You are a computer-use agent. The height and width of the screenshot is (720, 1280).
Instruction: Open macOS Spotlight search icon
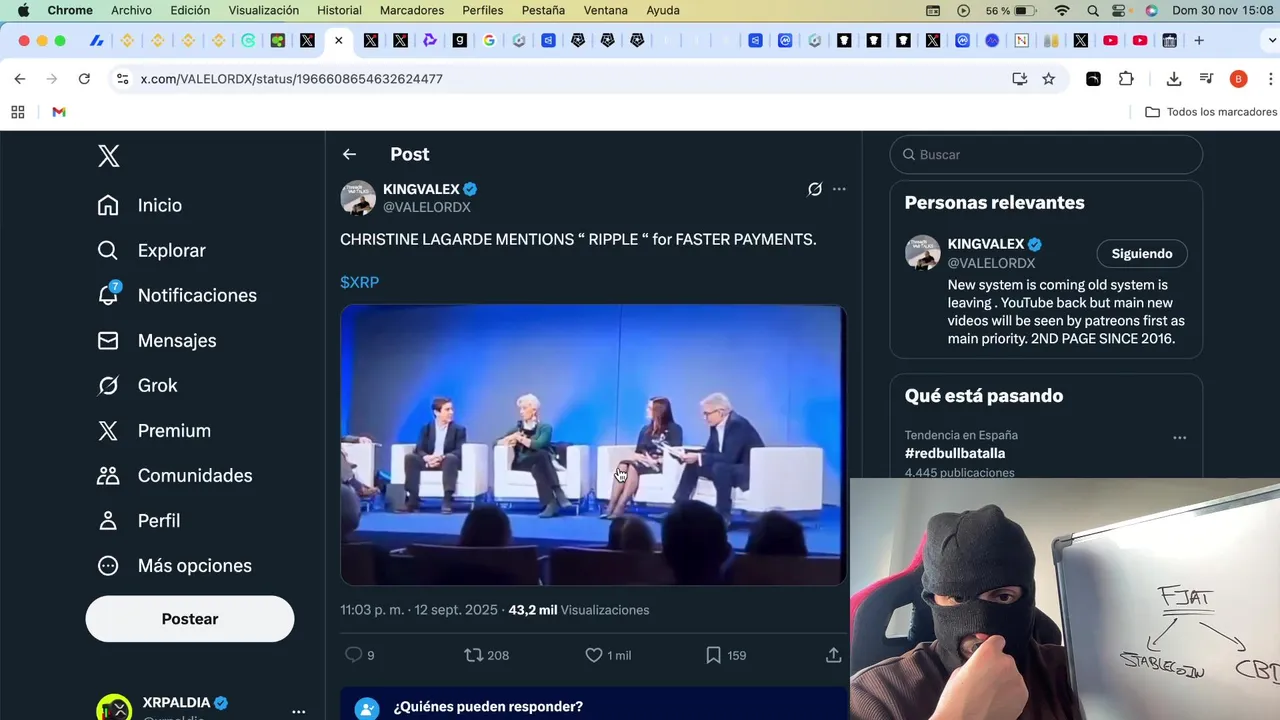pos(1093,10)
